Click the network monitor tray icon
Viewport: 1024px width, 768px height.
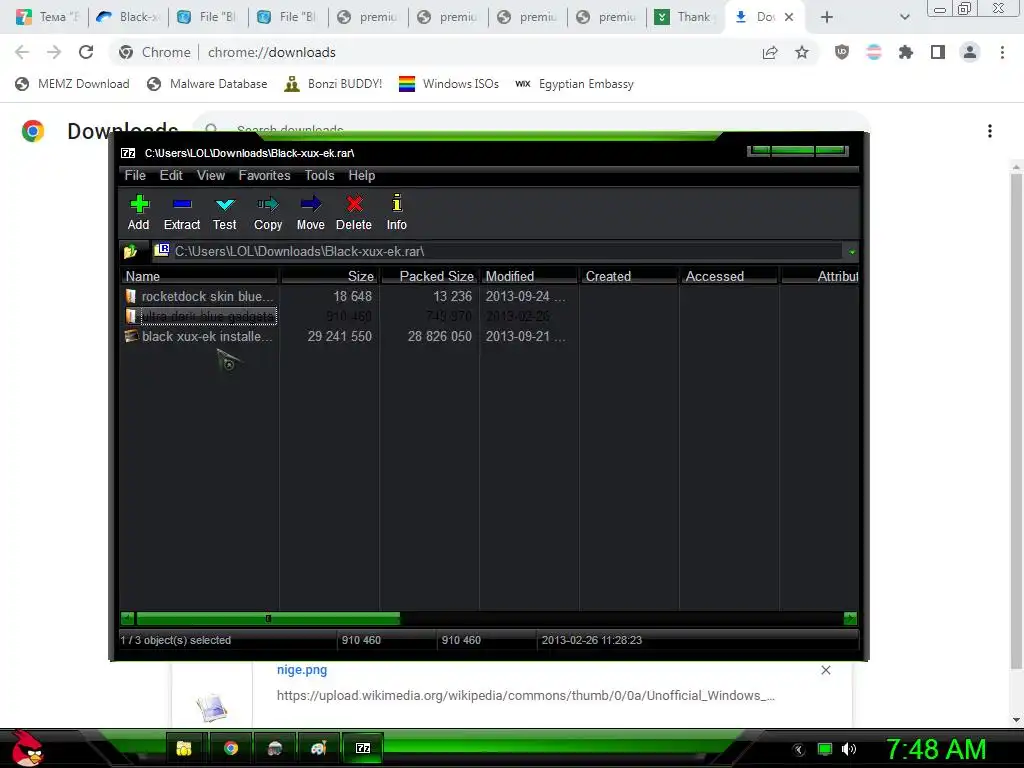click(x=825, y=749)
